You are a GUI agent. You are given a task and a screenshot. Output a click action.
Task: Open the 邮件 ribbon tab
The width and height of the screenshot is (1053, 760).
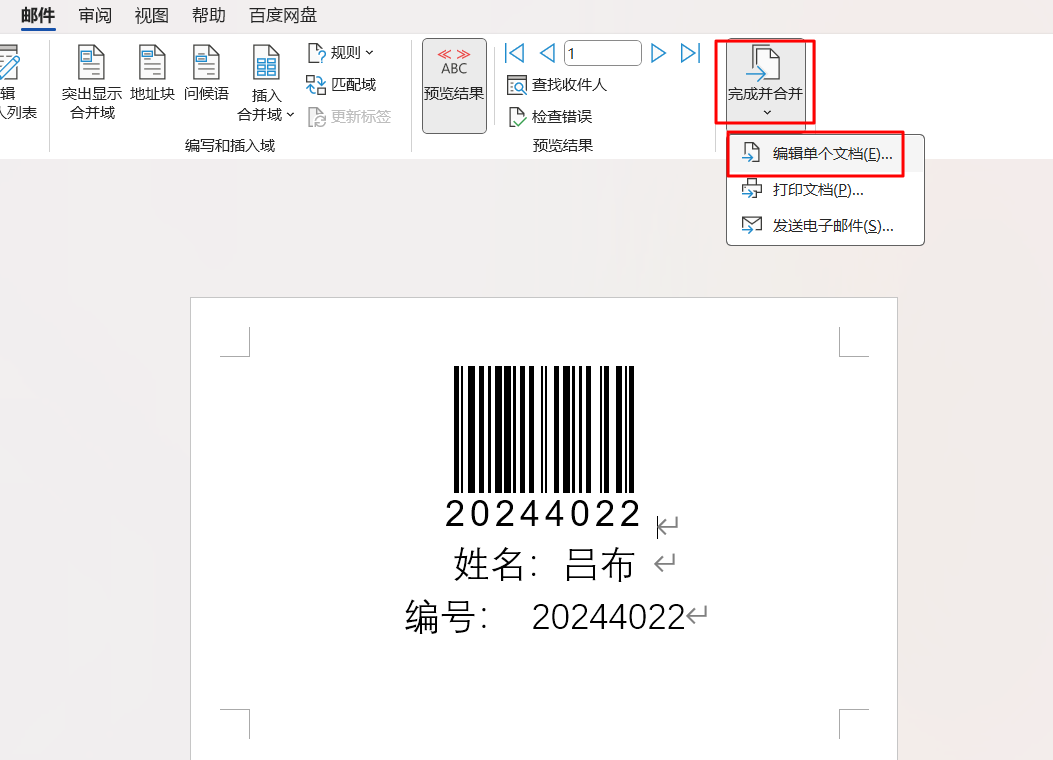point(38,15)
